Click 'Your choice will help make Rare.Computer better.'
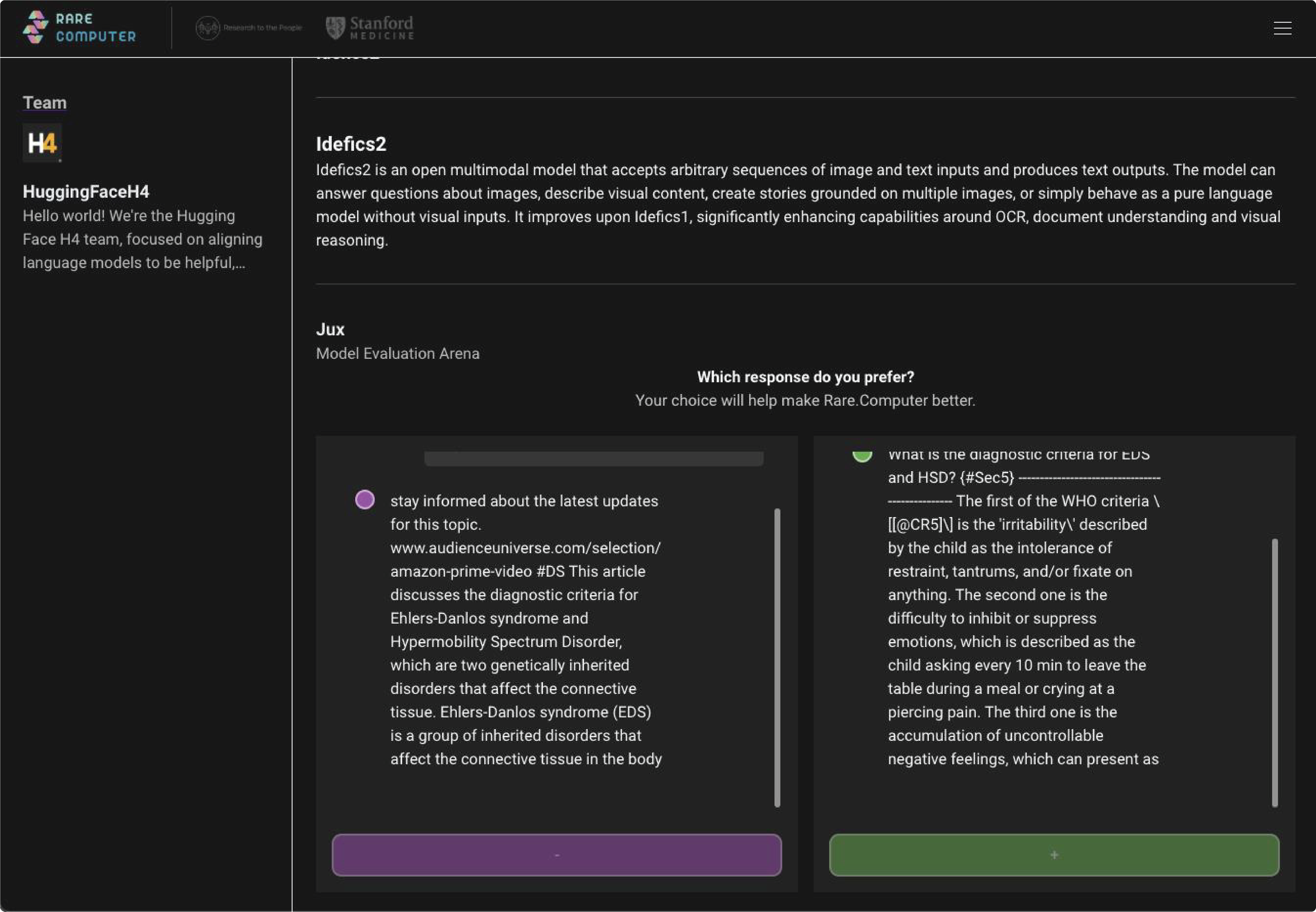Image resolution: width=1316 pixels, height=912 pixels. pos(805,400)
